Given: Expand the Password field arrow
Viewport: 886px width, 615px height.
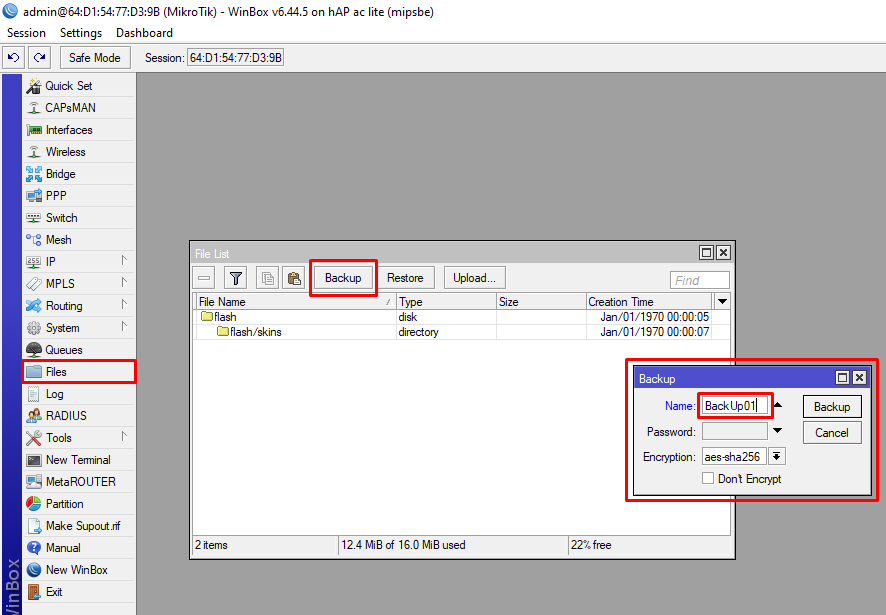Looking at the screenshot, I should tap(777, 432).
